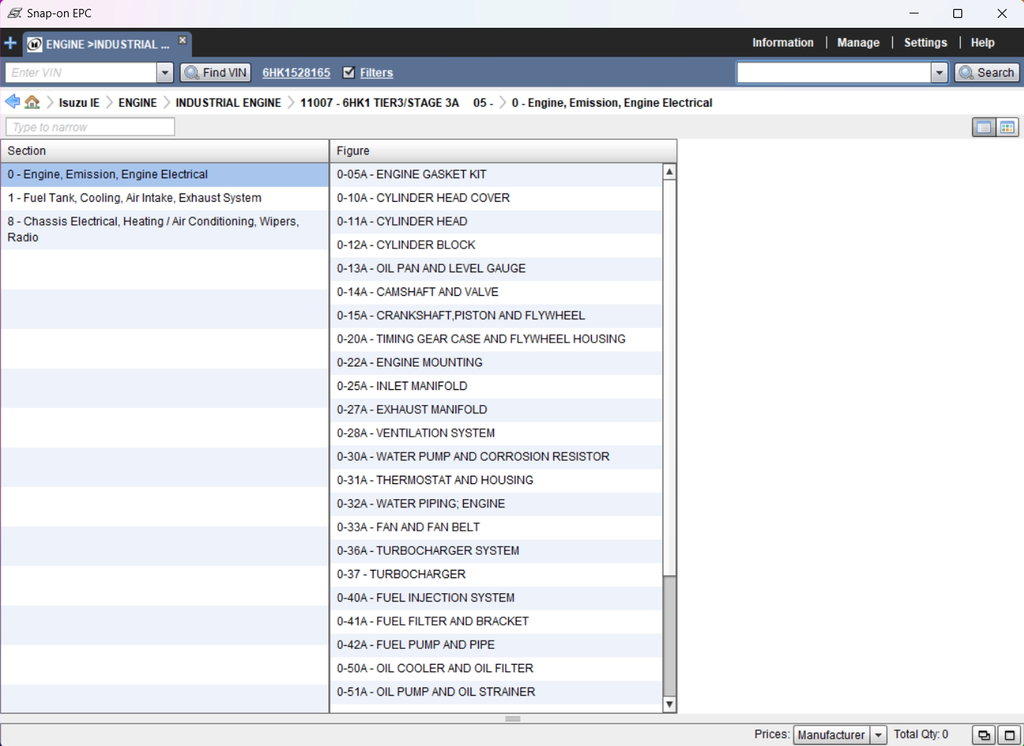
Task: Open figure 0-40A - FUEL INJECTION SYSTEM
Action: 496,598
